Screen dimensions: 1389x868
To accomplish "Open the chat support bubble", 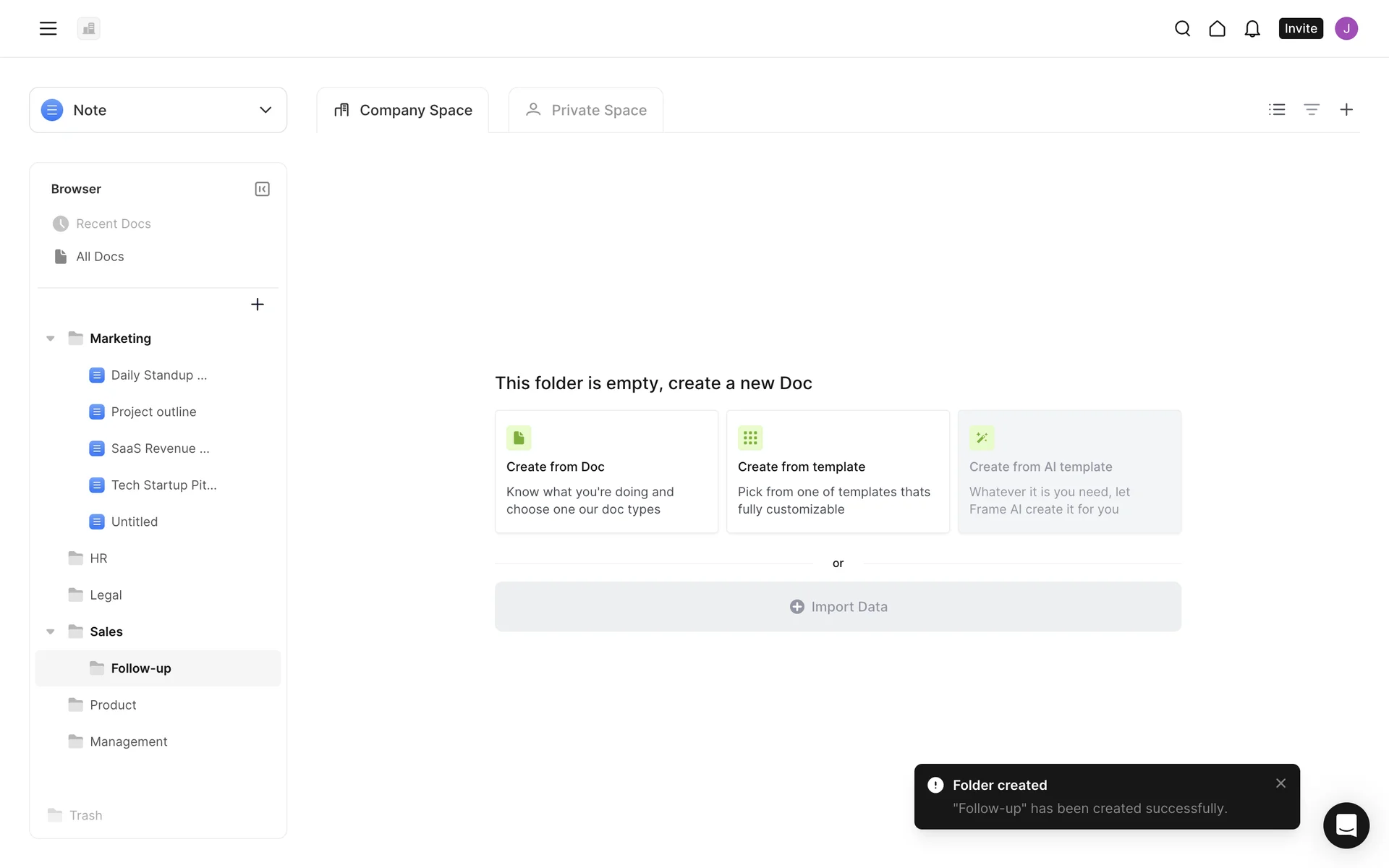I will [1346, 825].
